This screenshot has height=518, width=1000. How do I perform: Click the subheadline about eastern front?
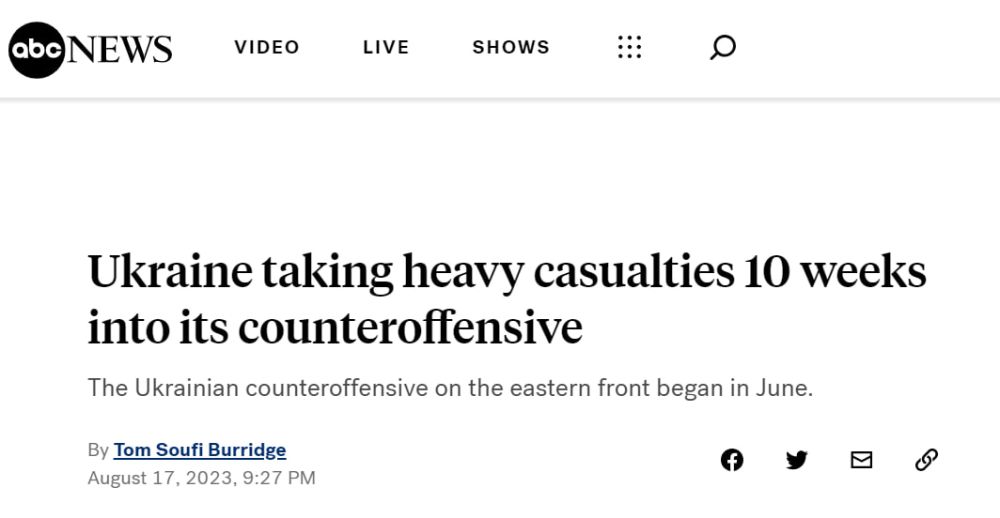(x=450, y=388)
